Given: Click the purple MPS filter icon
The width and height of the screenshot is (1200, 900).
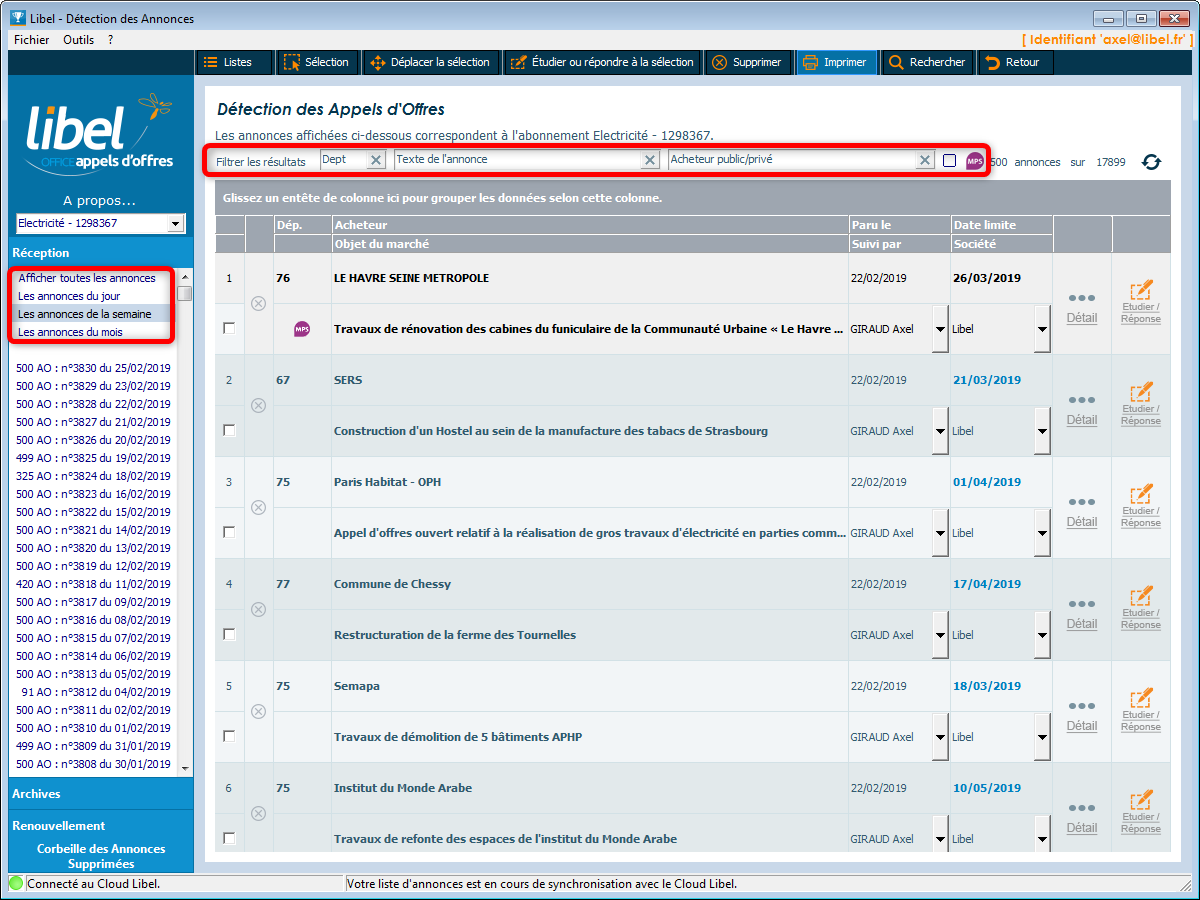Looking at the screenshot, I should point(975,160).
